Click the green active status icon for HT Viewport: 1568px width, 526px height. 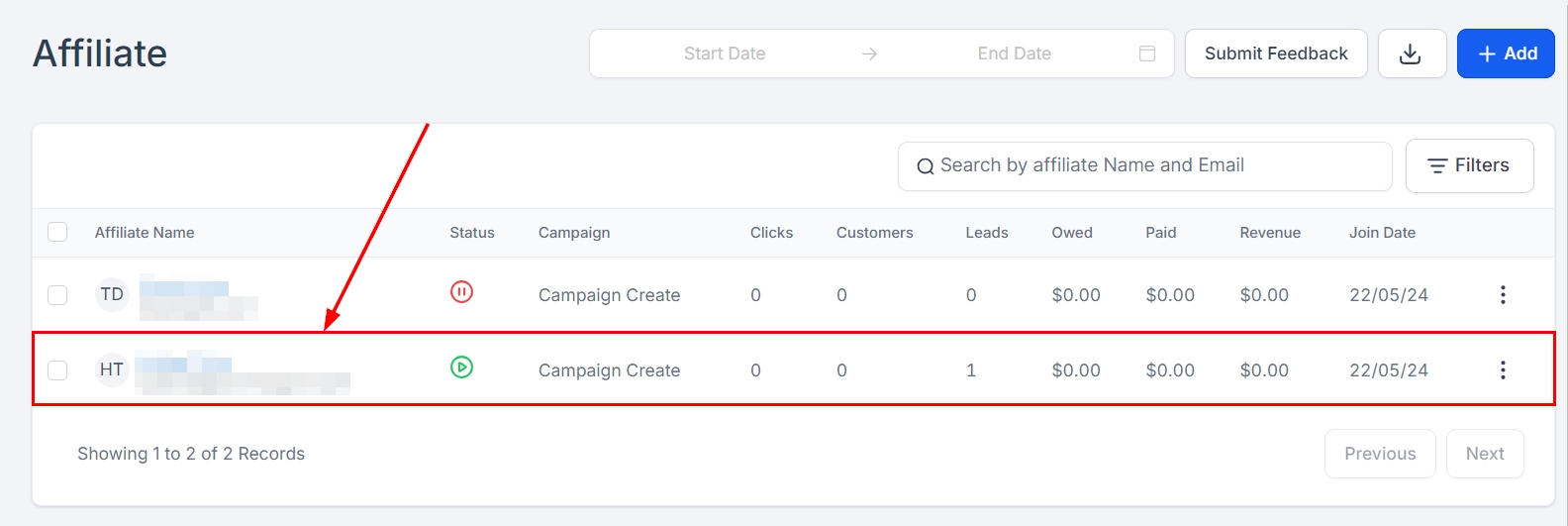[x=461, y=368]
